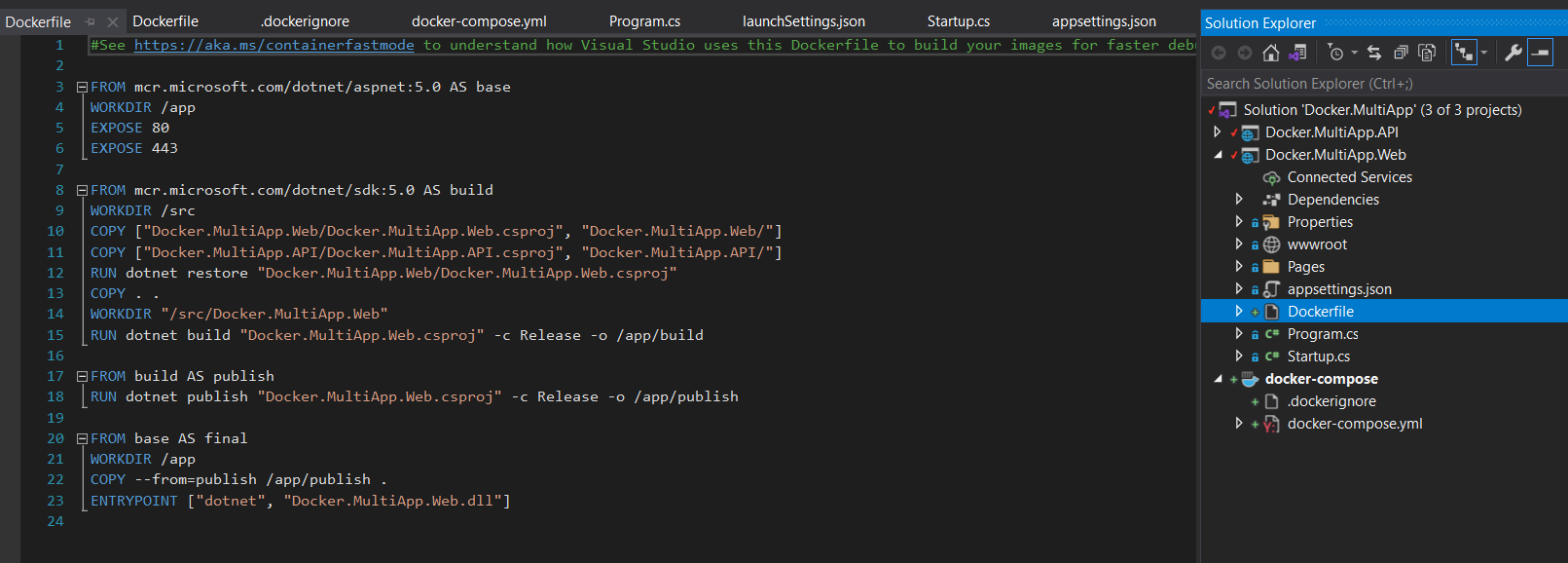
Task: Collapse the 'FROM ... AS build' code block
Action: tap(83, 190)
